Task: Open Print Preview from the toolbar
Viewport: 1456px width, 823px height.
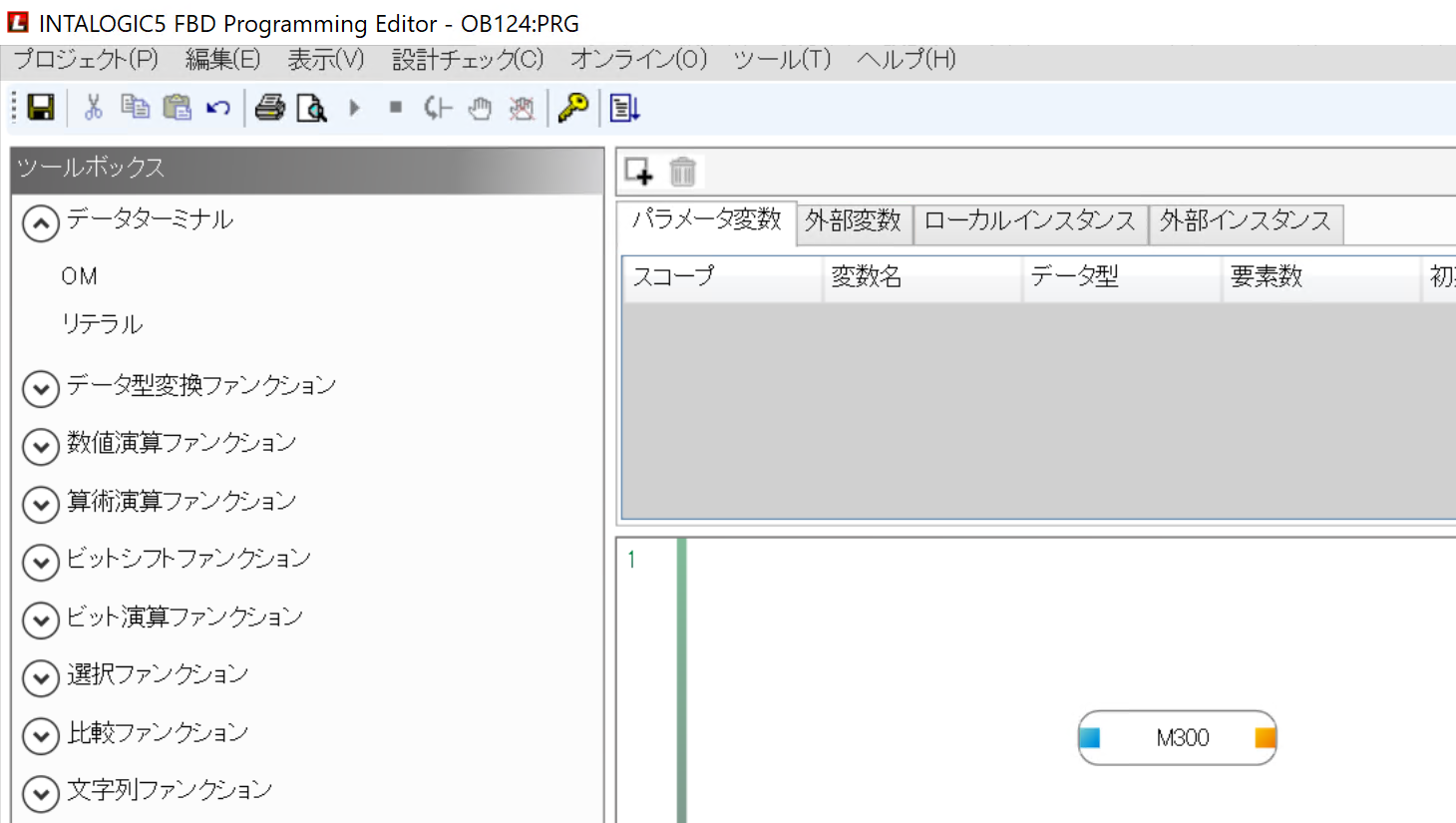Action: (x=311, y=108)
